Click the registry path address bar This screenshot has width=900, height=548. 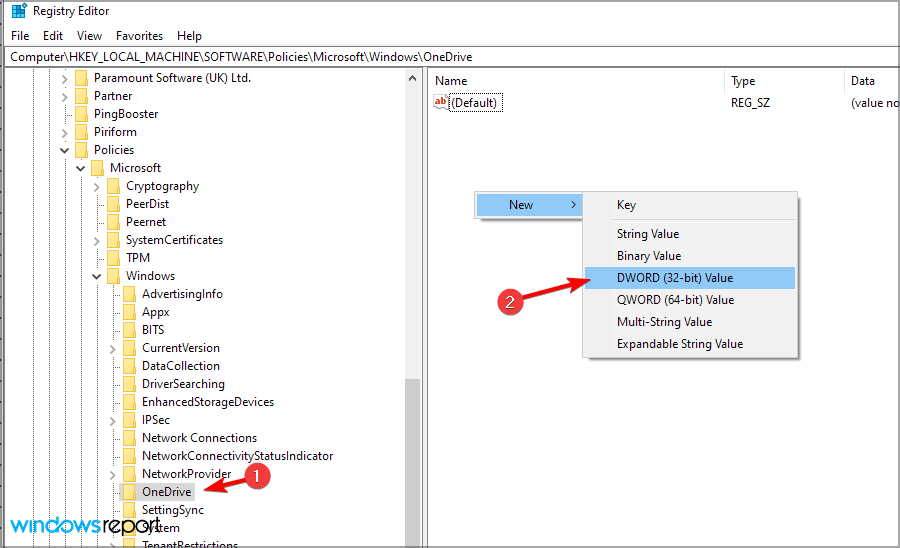(452, 57)
